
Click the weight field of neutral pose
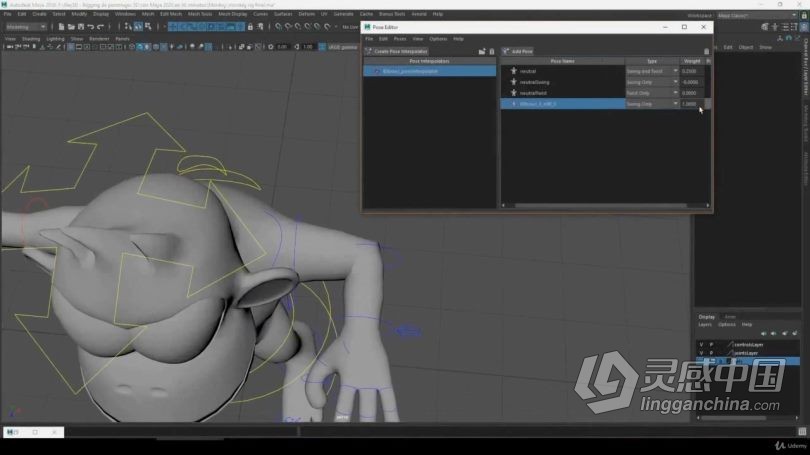click(691, 71)
